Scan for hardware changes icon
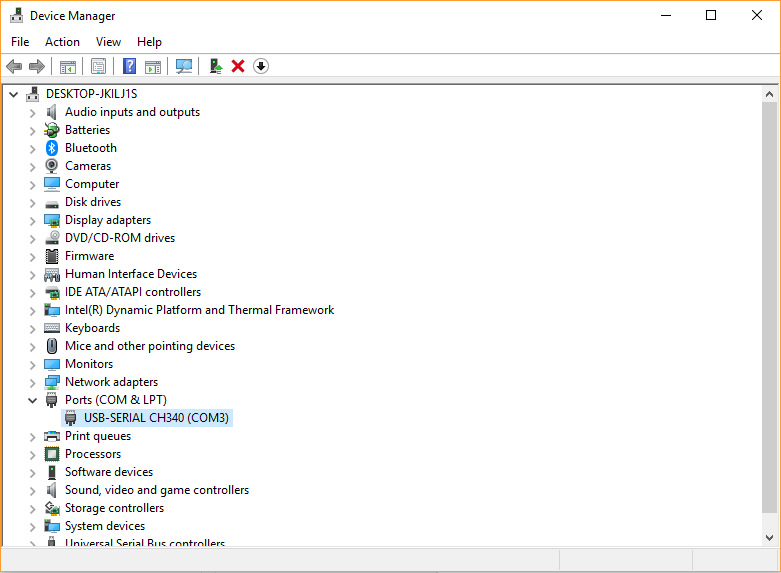The height and width of the screenshot is (573, 781). coord(184,66)
